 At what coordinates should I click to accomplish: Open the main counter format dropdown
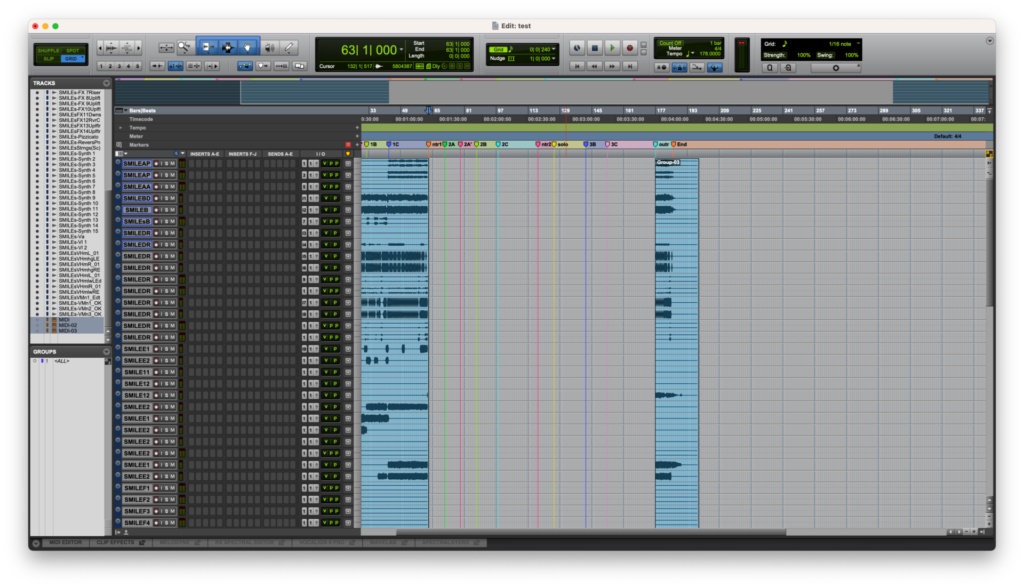(401, 50)
